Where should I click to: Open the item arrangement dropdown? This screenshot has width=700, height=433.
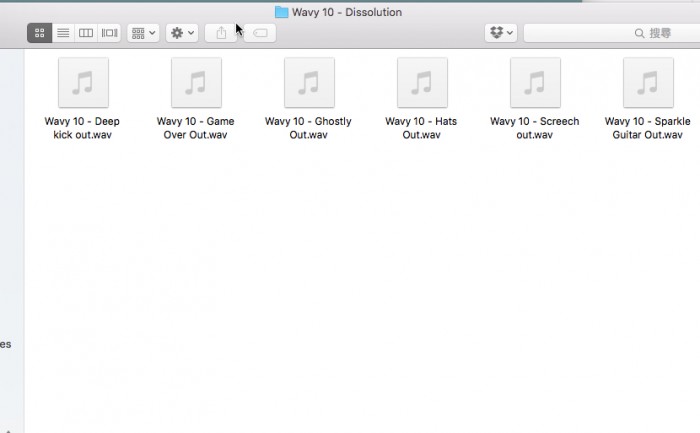[x=143, y=33]
